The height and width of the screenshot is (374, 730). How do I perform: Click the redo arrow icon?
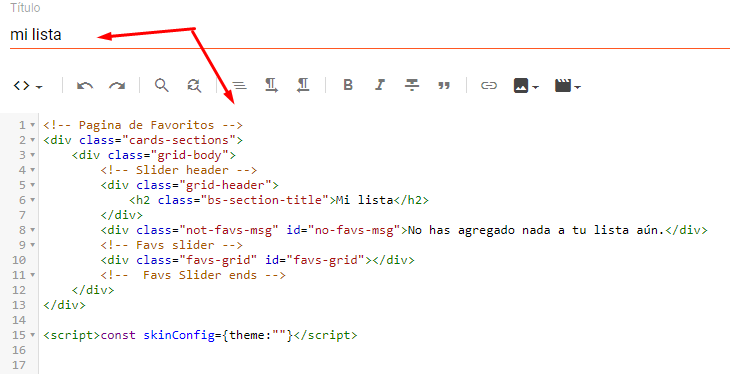pos(117,86)
